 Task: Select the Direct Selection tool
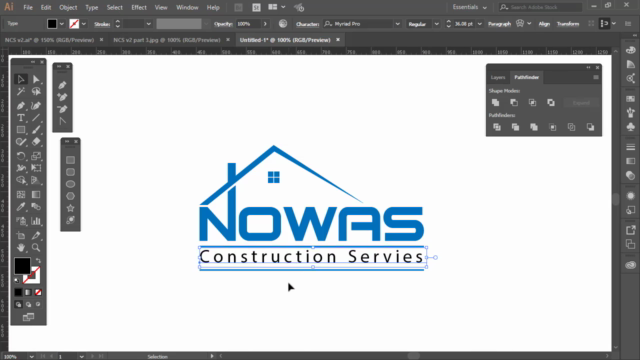36,79
